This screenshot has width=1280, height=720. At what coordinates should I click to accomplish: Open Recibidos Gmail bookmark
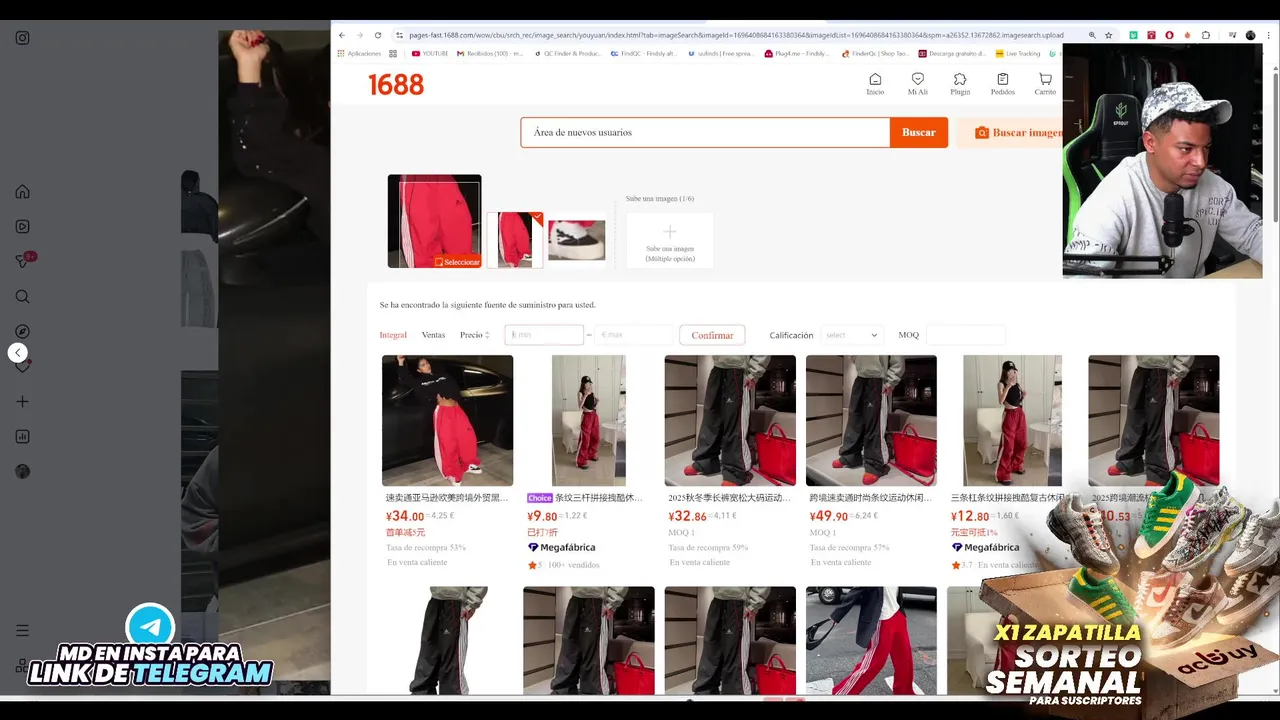(x=490, y=54)
